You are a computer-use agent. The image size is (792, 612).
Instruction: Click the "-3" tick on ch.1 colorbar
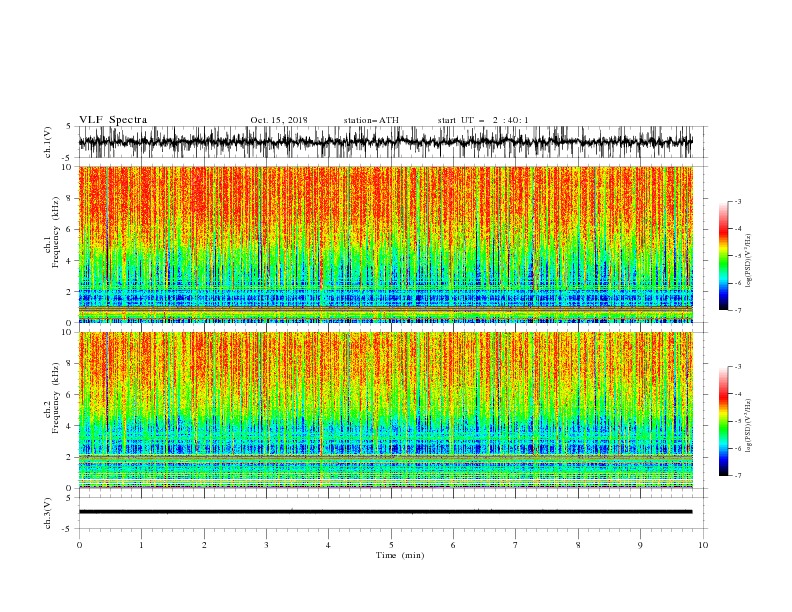point(738,201)
